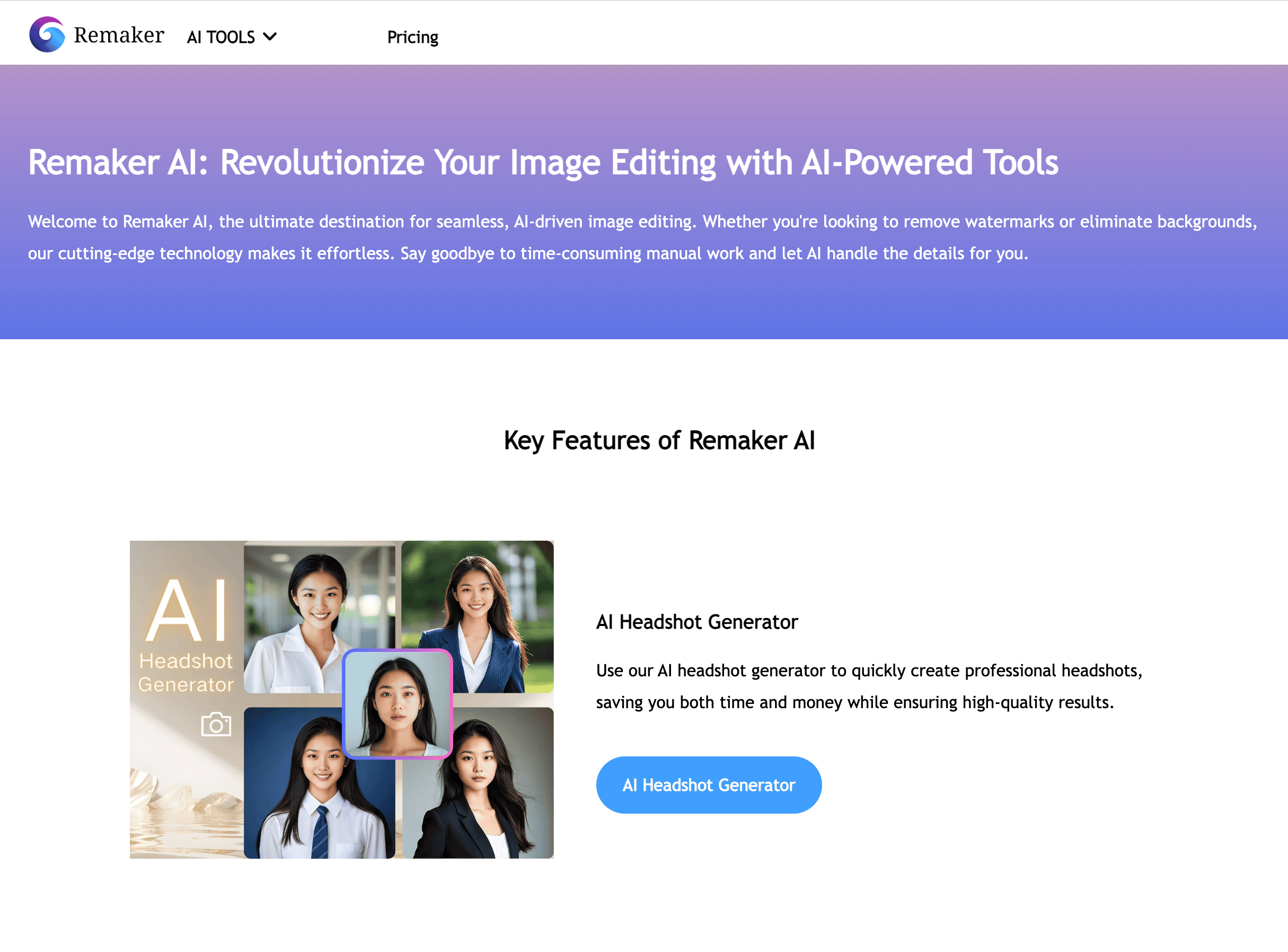Open the AI Headshot Generator collage image
The image size is (1288, 952).
pos(342,700)
